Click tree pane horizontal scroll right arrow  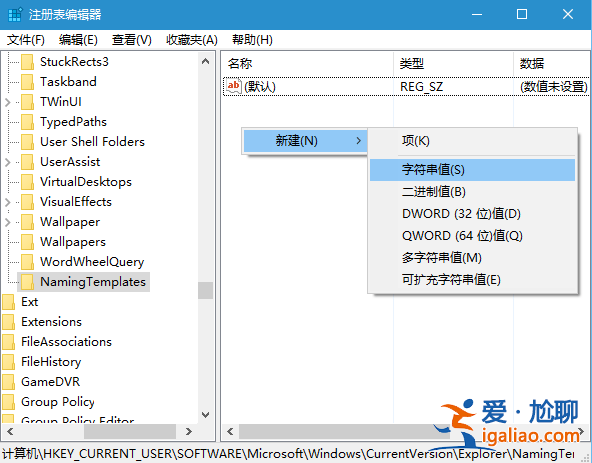point(189,431)
